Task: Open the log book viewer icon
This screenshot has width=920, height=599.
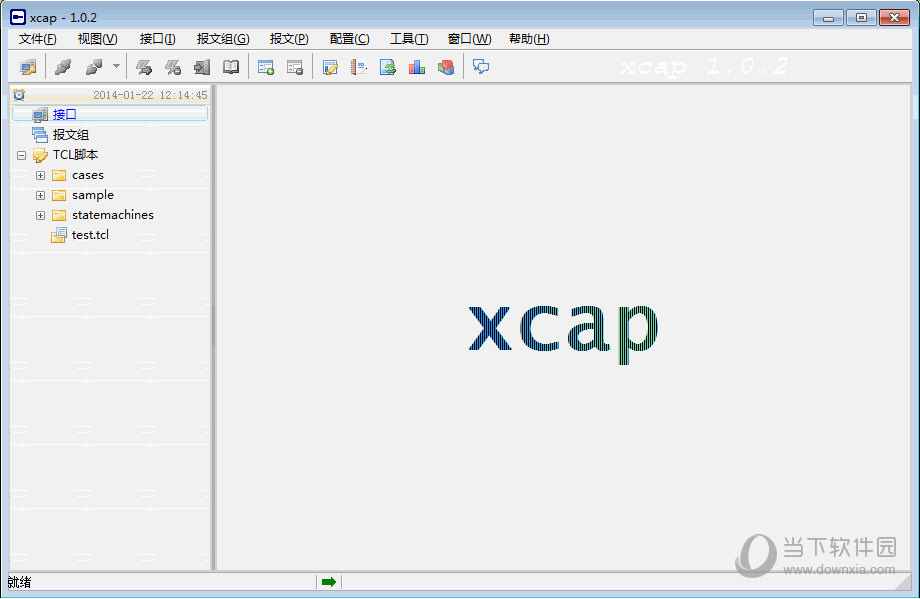Action: [x=230, y=66]
